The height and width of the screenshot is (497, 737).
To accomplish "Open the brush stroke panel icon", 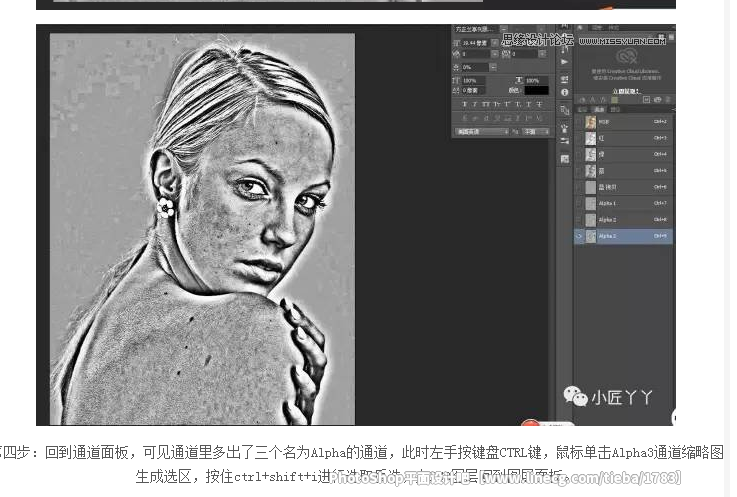I will coord(565,140).
